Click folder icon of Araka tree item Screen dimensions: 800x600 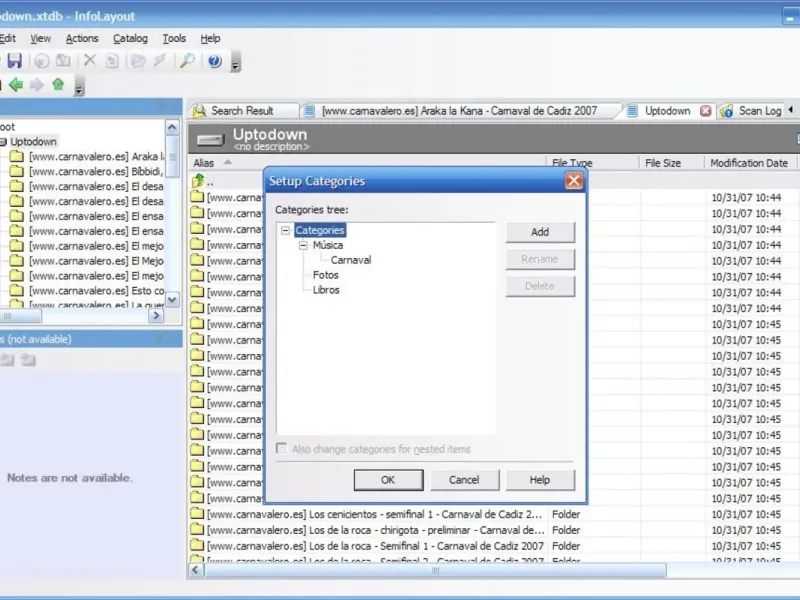pyautogui.click(x=17, y=156)
